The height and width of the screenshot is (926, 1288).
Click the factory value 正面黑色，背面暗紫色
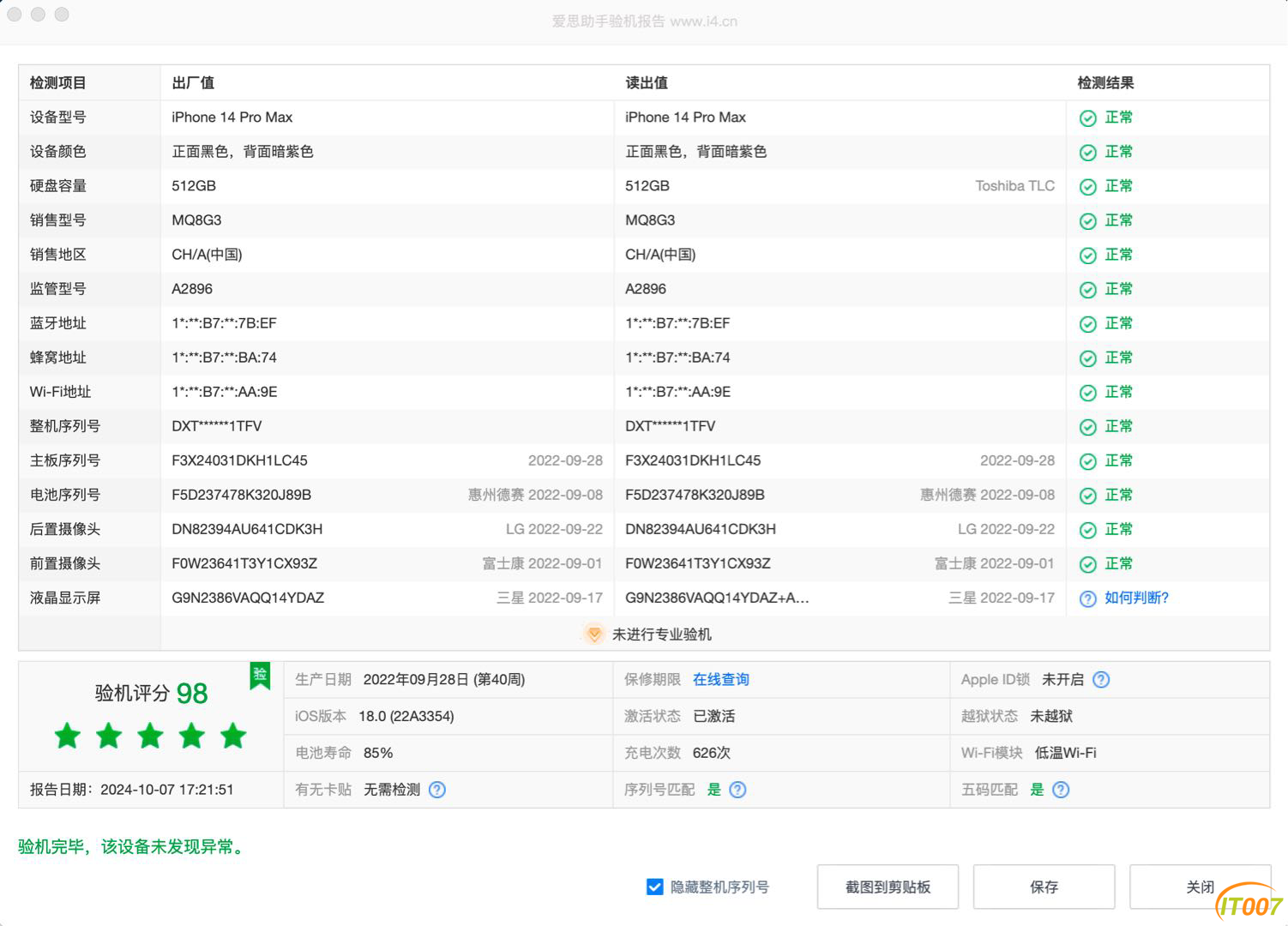(243, 152)
